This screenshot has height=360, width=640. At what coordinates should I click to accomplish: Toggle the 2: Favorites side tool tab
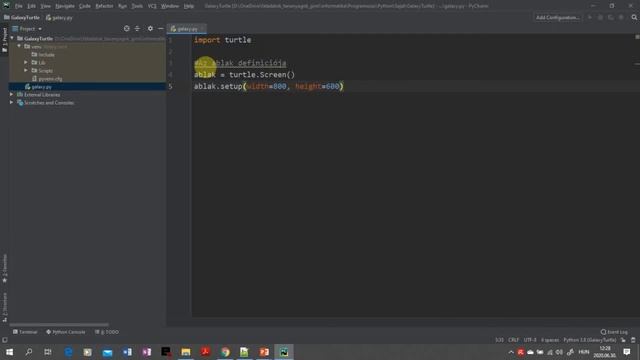(x=4, y=268)
